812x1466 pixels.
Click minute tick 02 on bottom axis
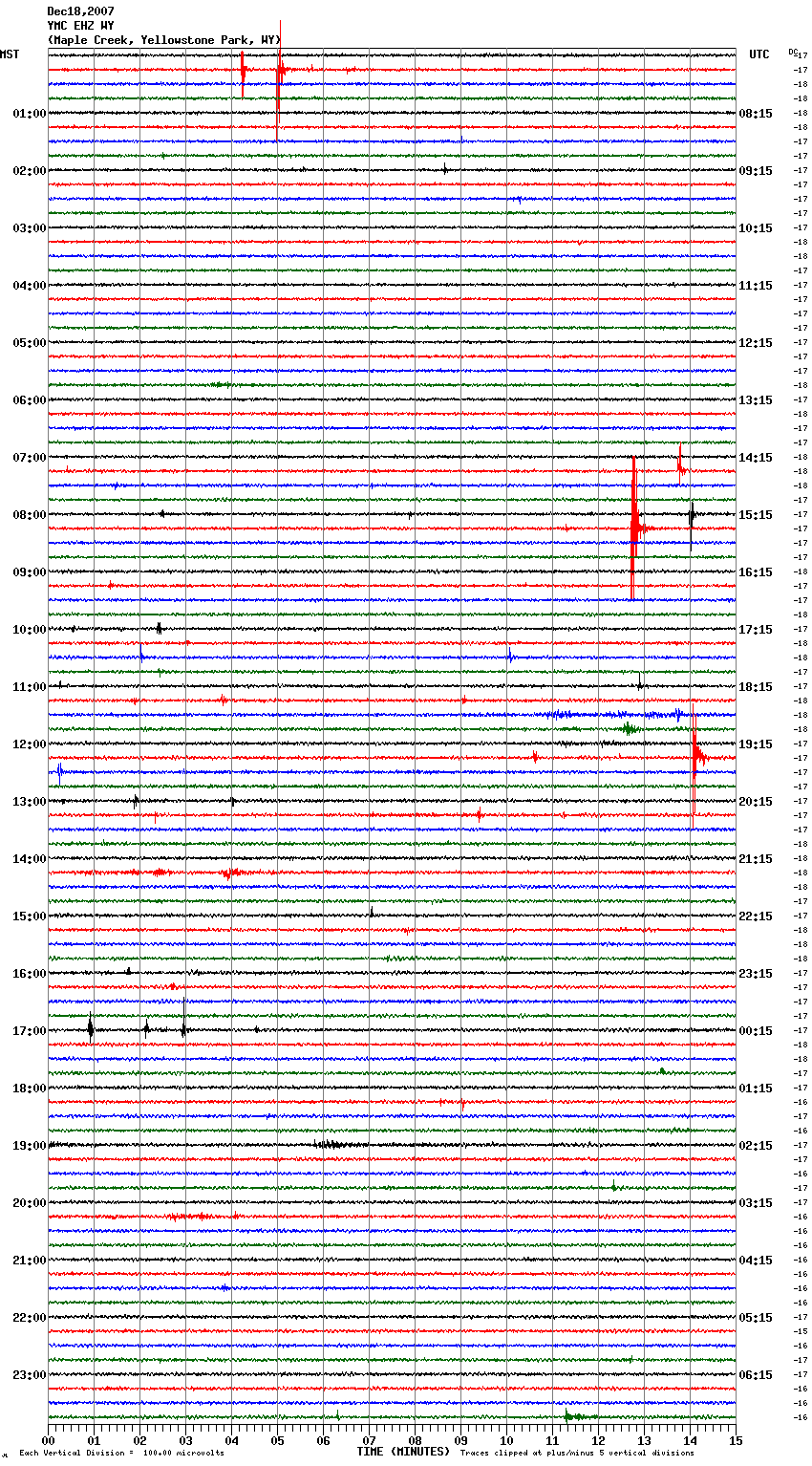point(139,1440)
